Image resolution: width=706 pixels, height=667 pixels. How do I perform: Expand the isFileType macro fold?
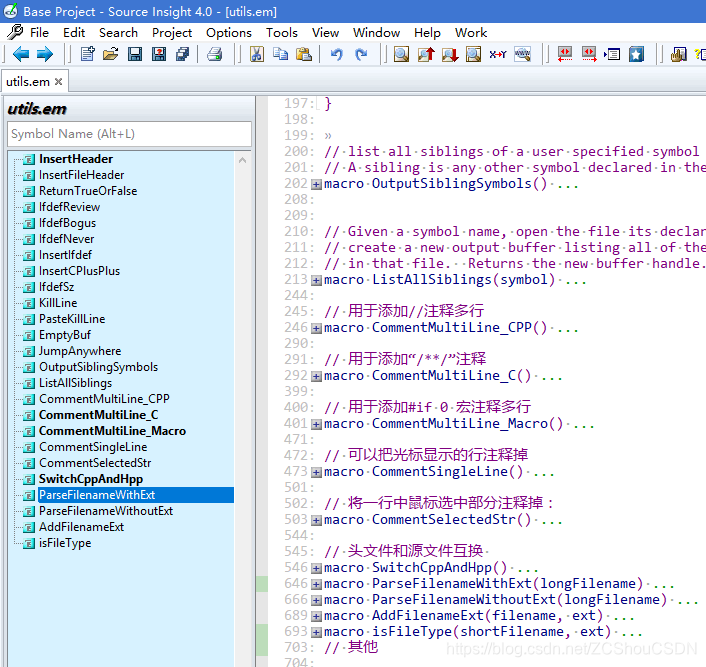[317, 632]
